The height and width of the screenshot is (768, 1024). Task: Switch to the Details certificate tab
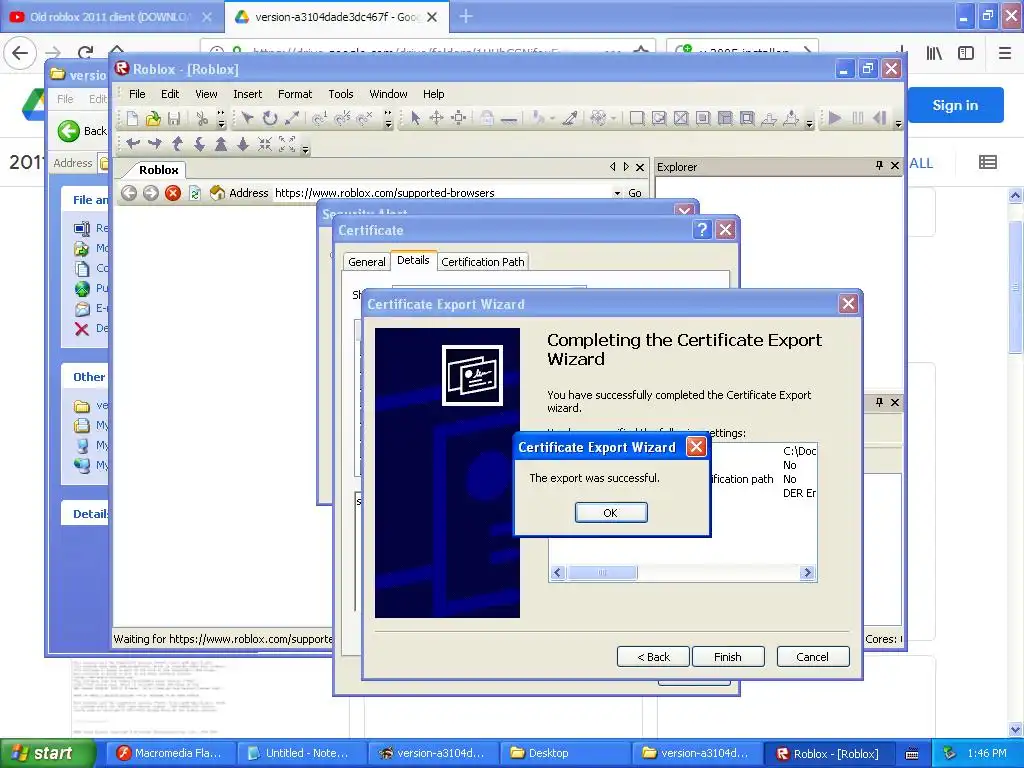[x=413, y=260]
